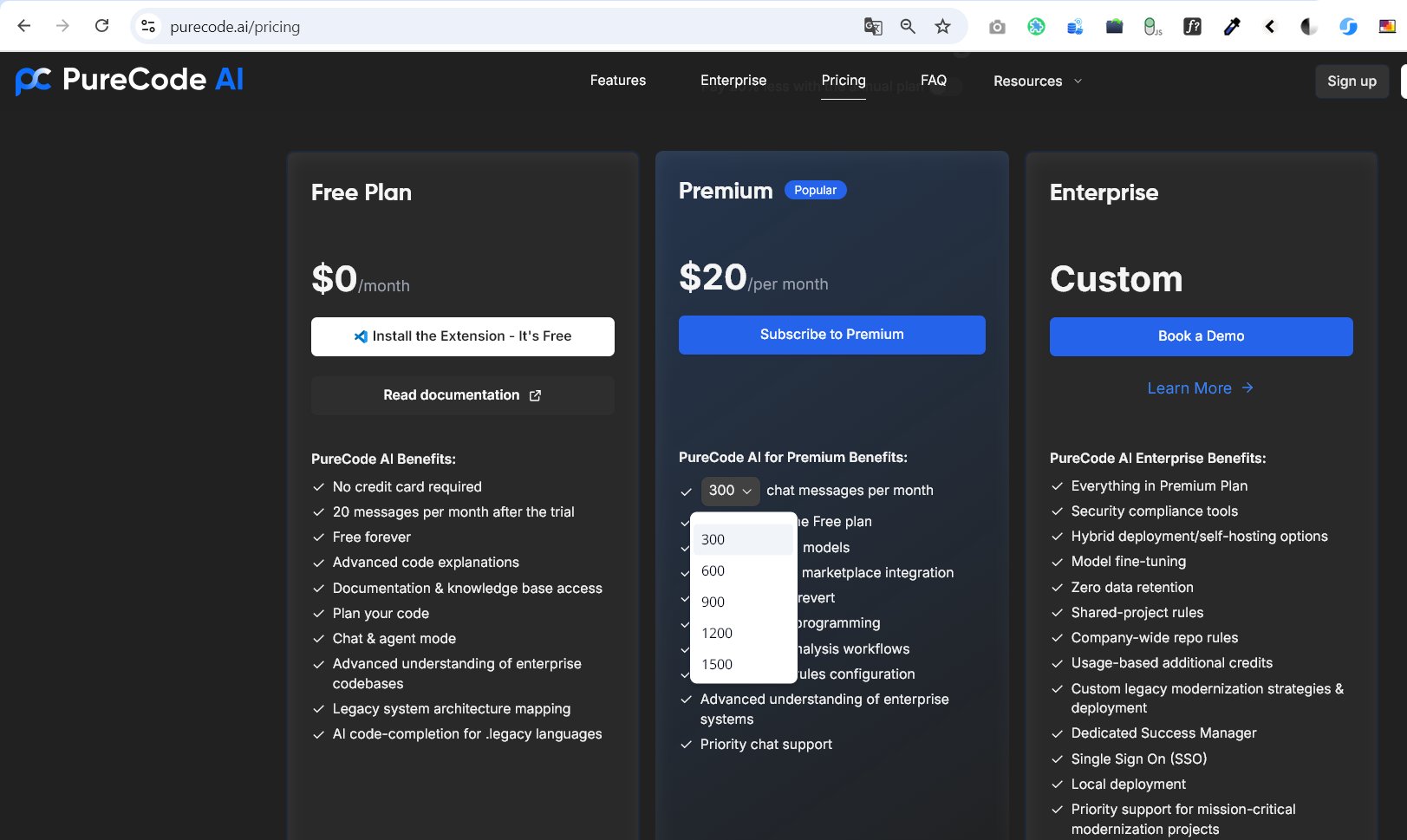
Task: Open the 300 chat messages dropdown
Action: pos(730,491)
